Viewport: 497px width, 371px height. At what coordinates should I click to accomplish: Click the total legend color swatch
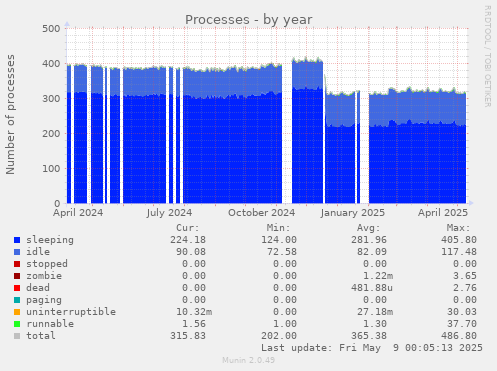[17, 336]
